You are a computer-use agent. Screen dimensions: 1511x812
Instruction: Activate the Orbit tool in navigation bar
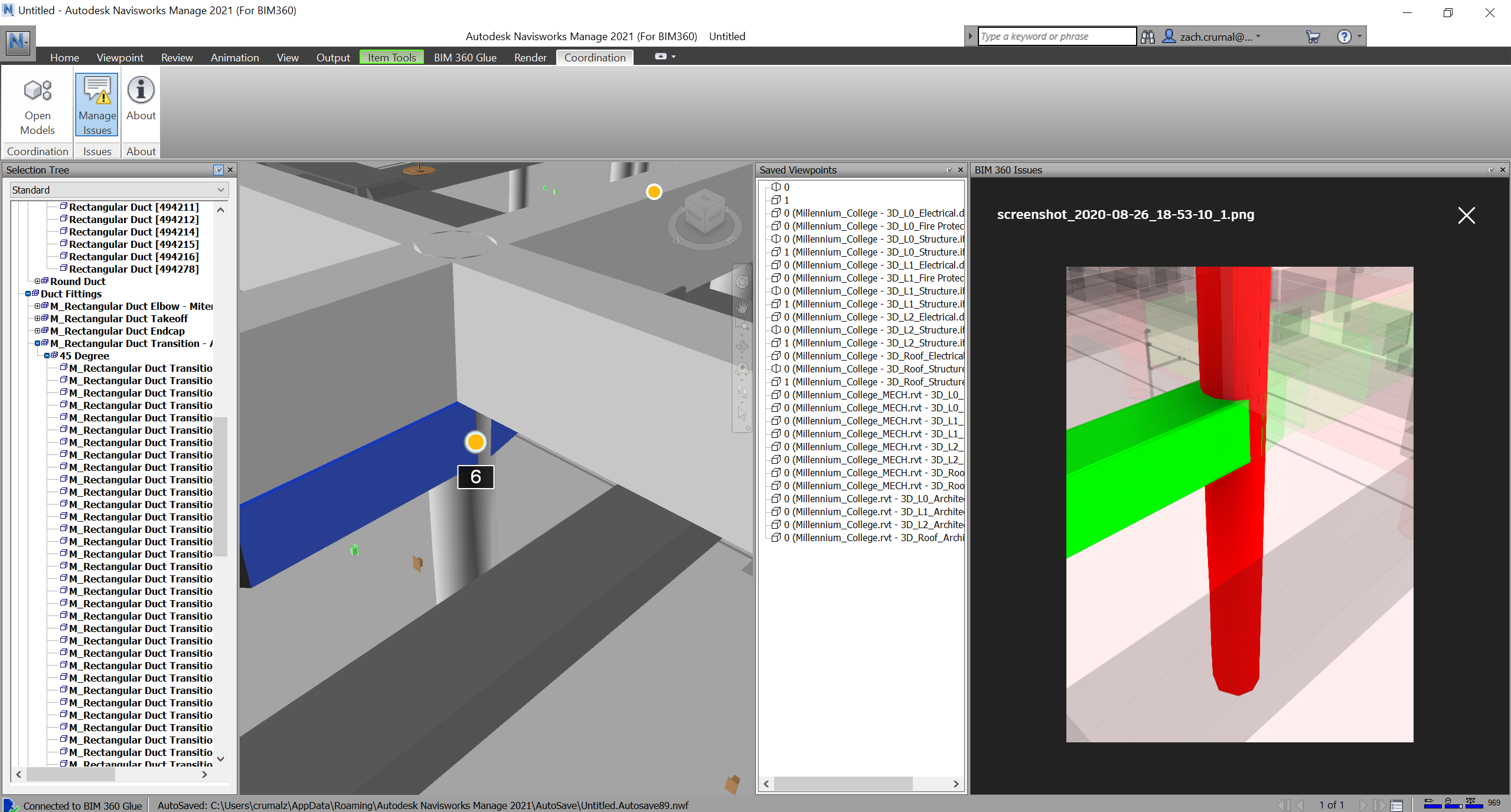pyautogui.click(x=742, y=346)
